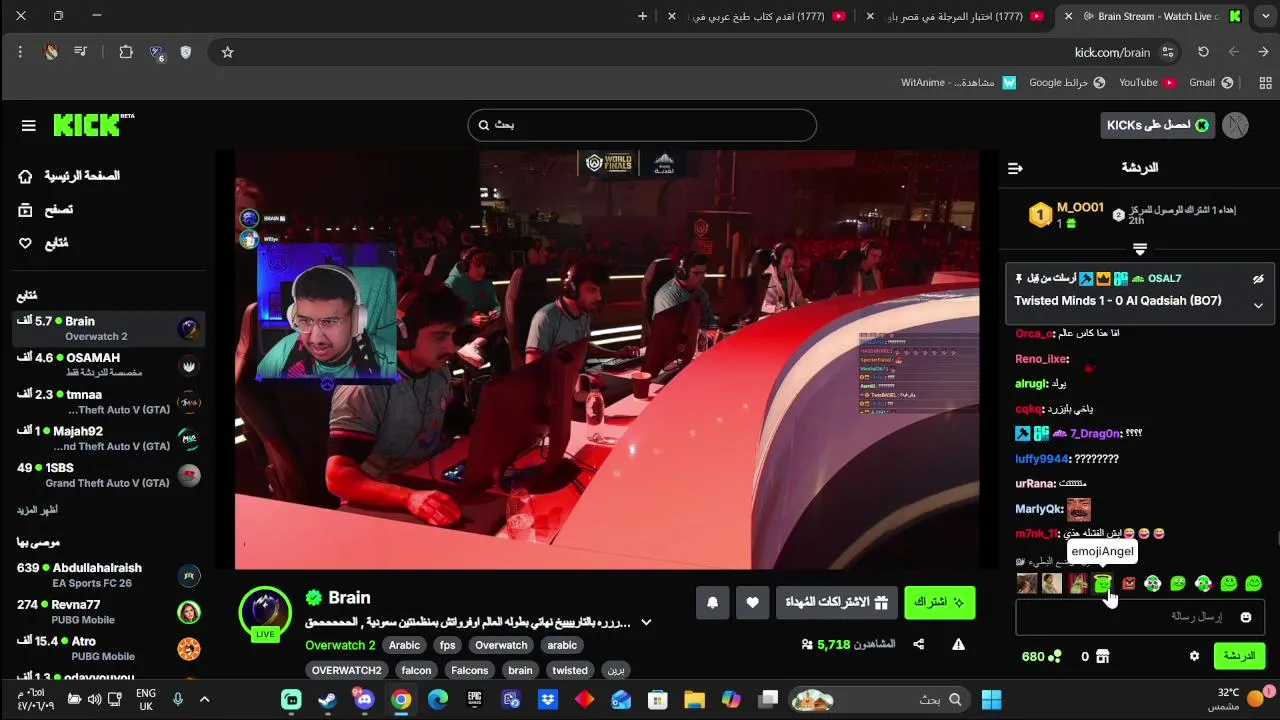Image resolution: width=1280 pixels, height=720 pixels.
Task: Click the username Reno_ilxe in chat
Action: tap(1040, 359)
